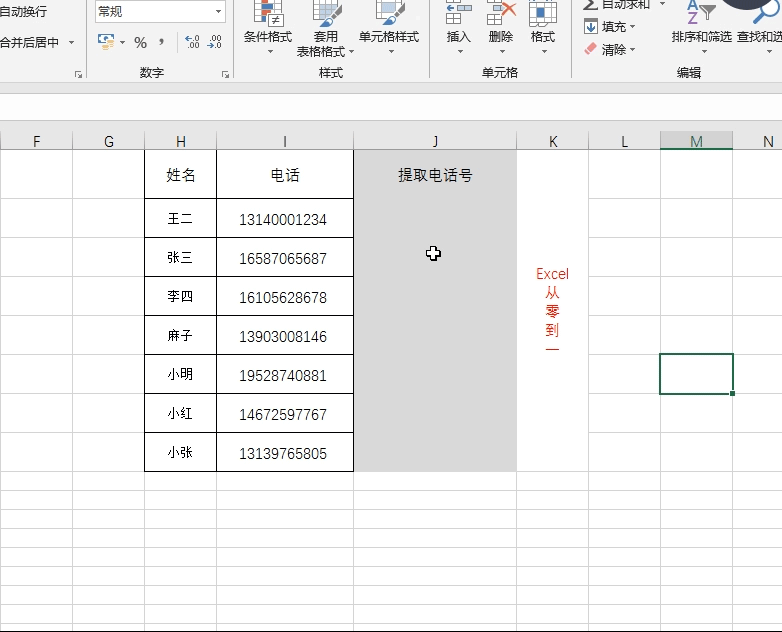Click the 提取电话号 header cell
The width and height of the screenshot is (782, 632).
point(435,175)
